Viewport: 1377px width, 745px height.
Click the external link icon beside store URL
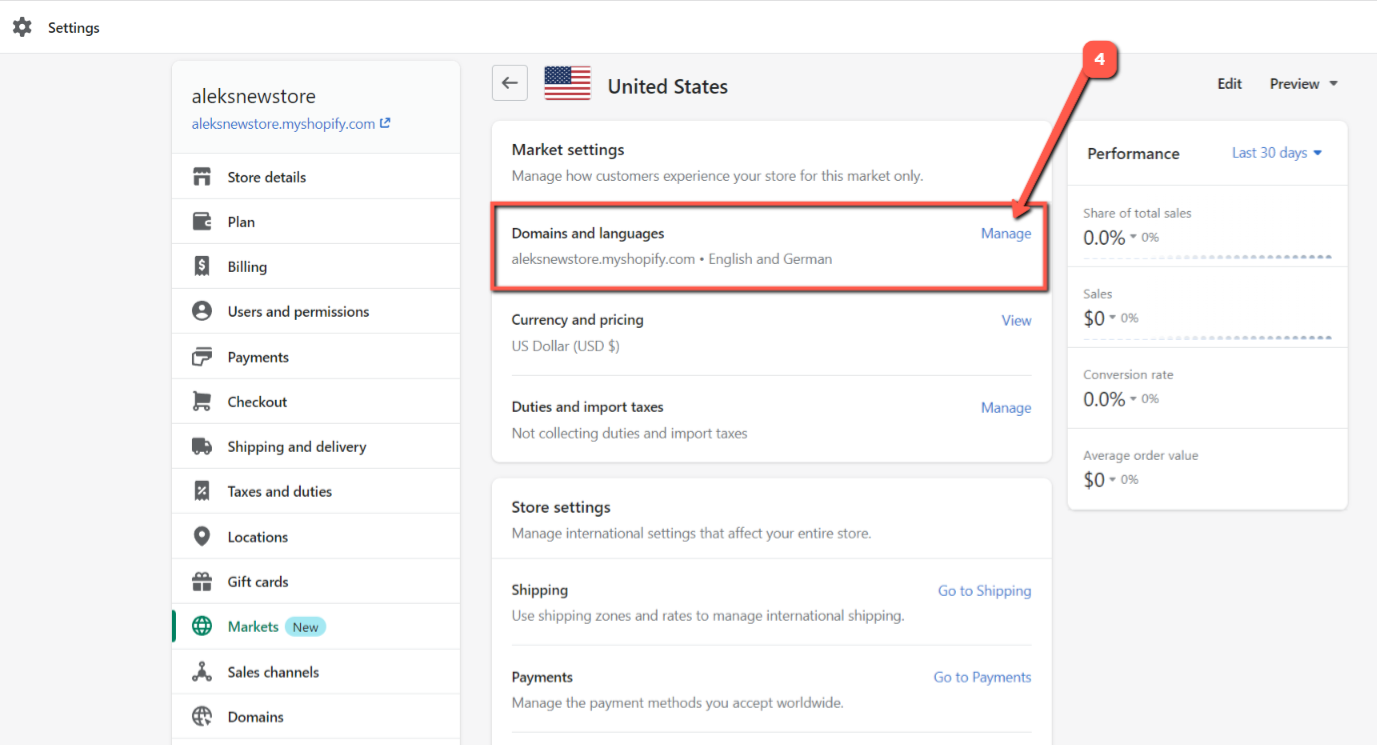(x=385, y=124)
